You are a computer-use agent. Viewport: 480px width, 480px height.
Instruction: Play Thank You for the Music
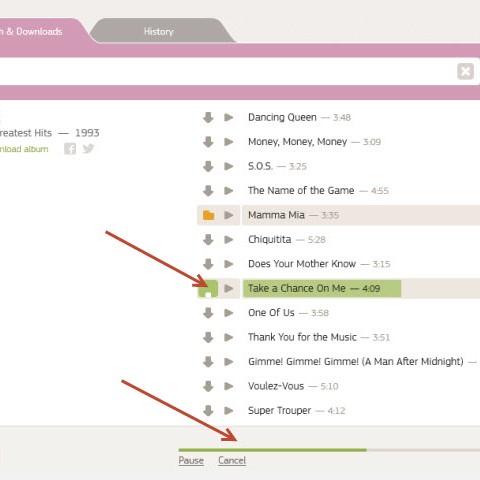pos(229,337)
